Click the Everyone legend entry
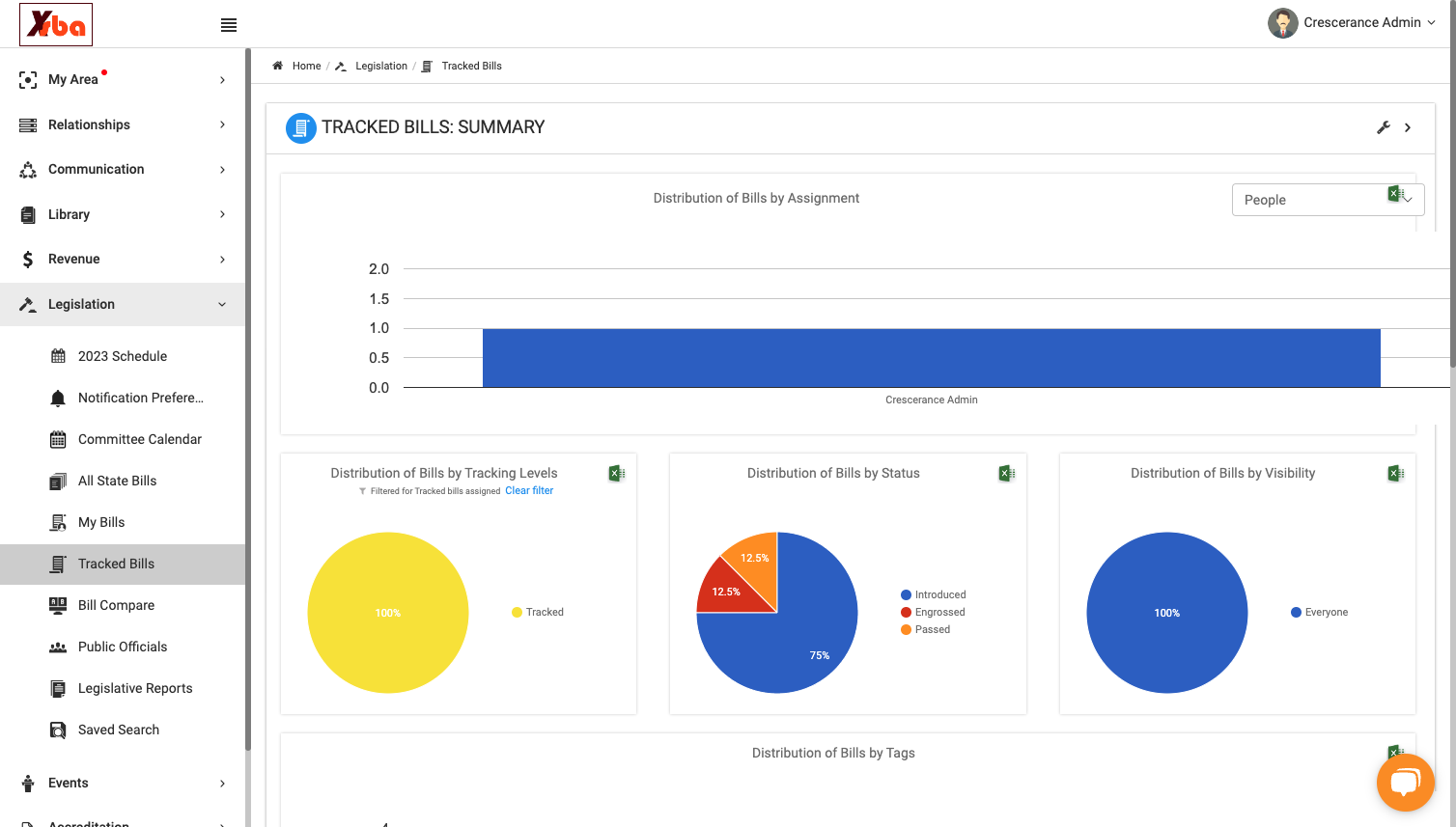Screen dimensions: 1456x827 click(1320, 613)
